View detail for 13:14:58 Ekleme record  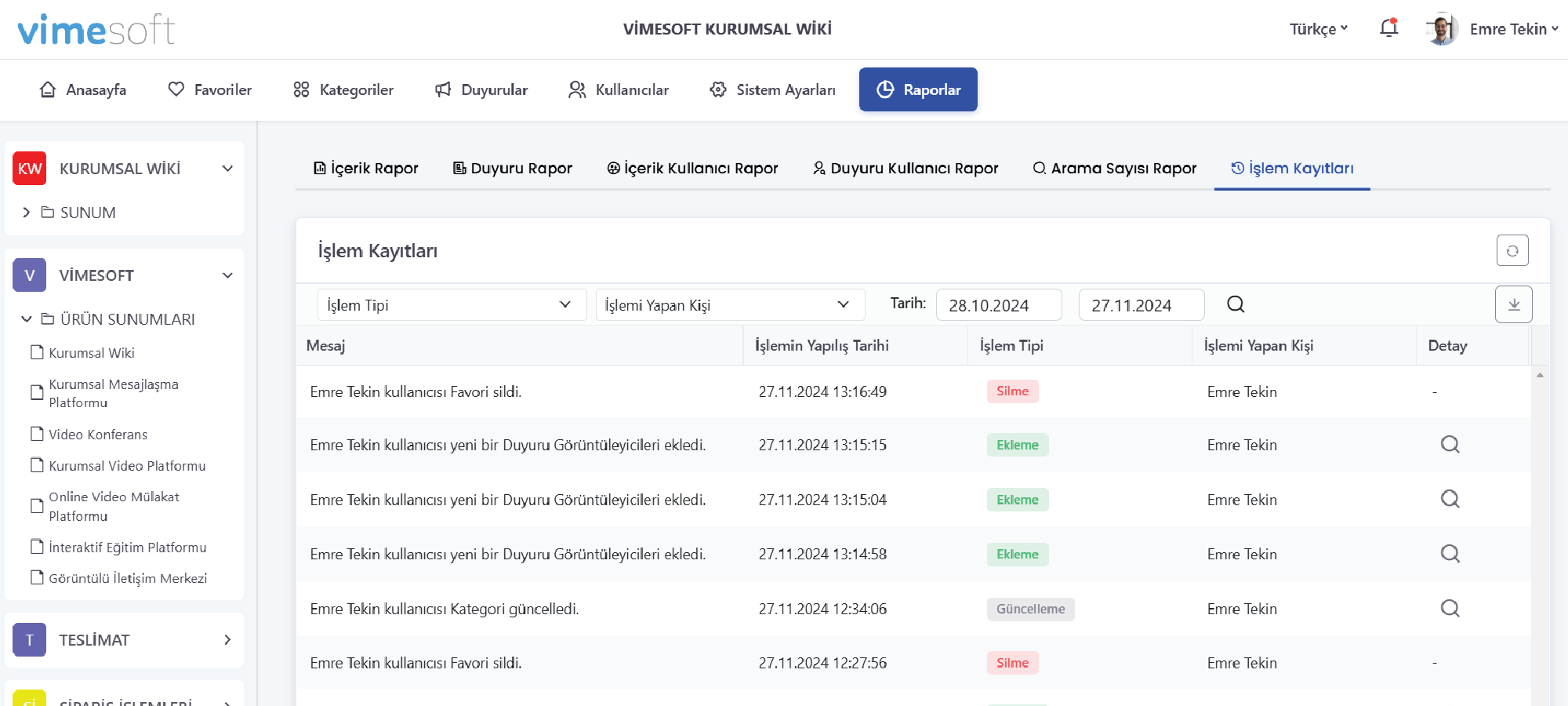point(1450,554)
